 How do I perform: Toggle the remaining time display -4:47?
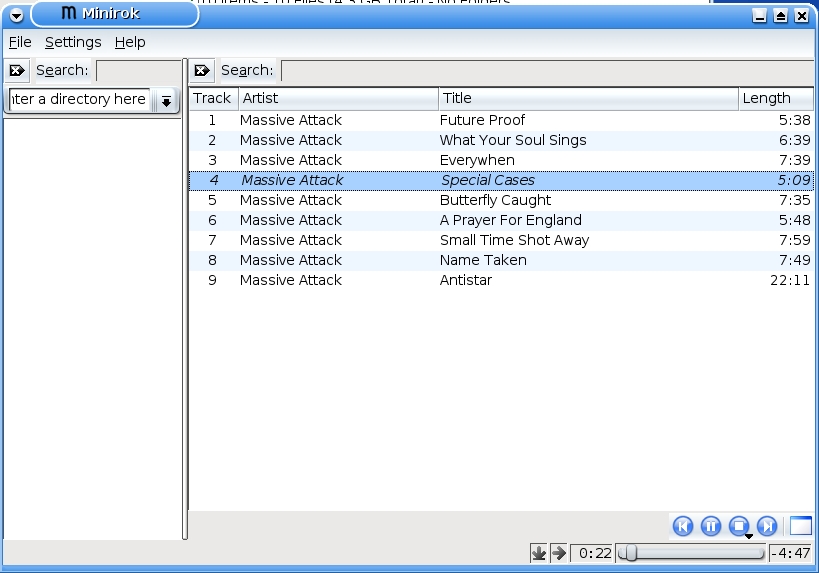point(791,553)
